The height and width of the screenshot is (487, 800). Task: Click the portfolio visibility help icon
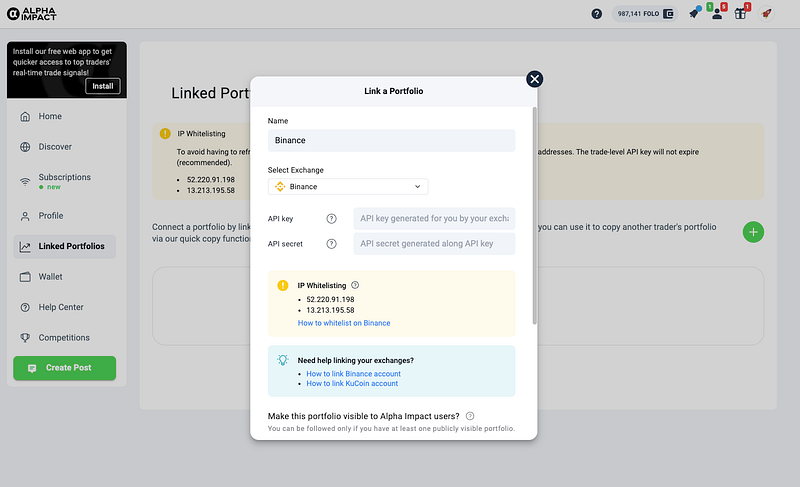pos(470,416)
